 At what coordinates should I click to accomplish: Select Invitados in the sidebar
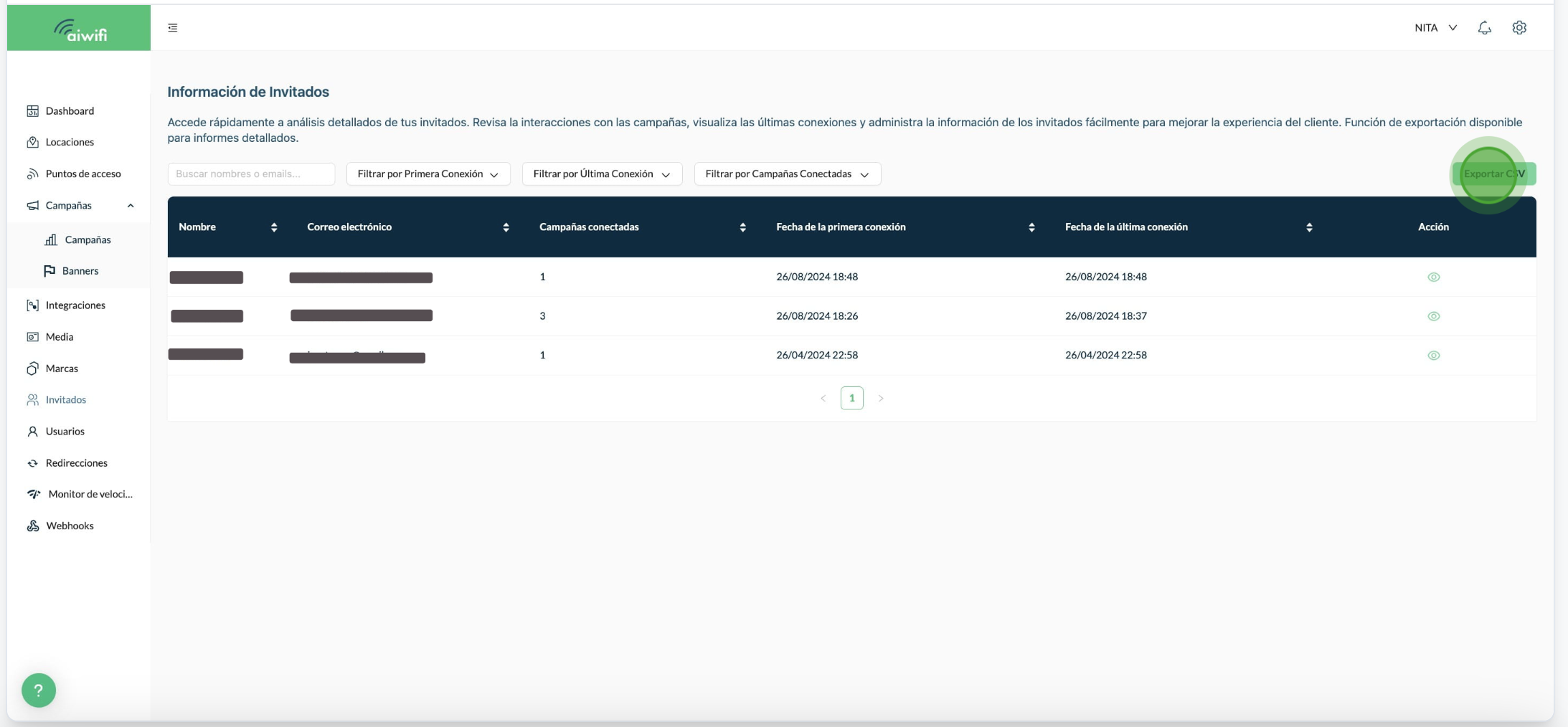pyautogui.click(x=66, y=399)
